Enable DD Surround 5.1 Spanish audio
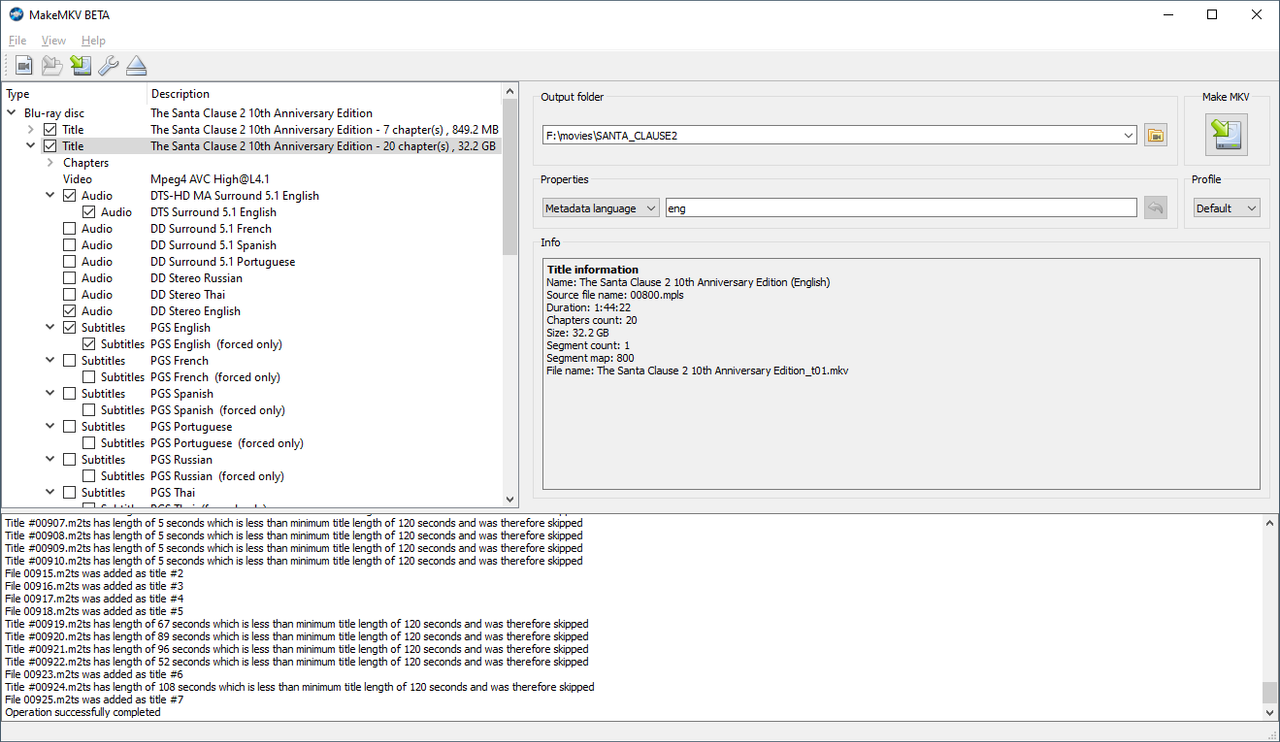 pyautogui.click(x=69, y=245)
